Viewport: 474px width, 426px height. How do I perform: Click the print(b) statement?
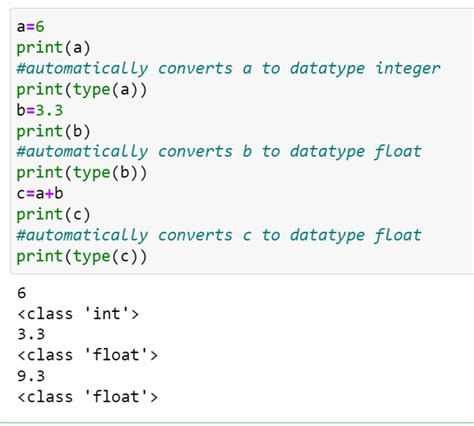53,131
